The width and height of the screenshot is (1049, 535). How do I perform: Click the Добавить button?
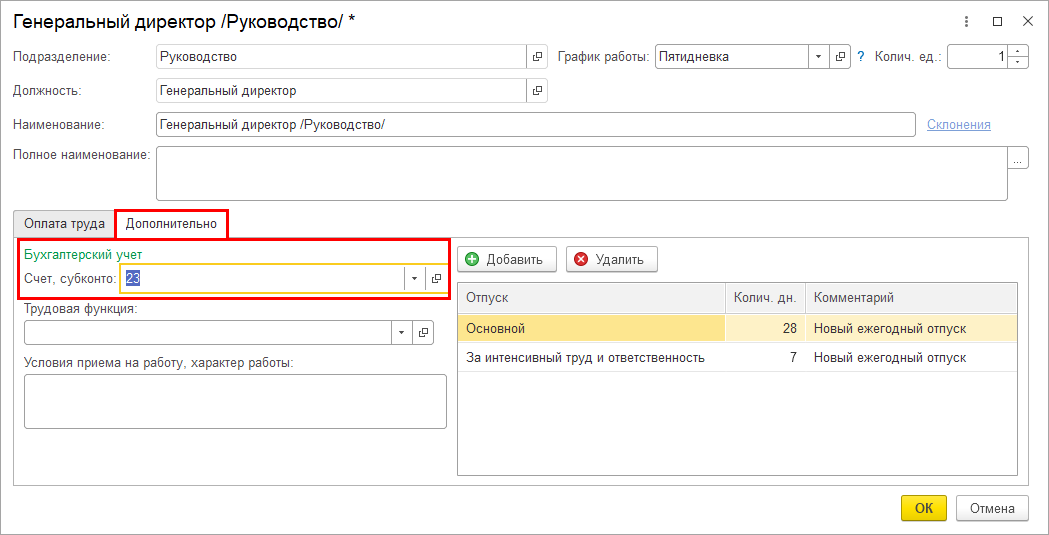click(x=505, y=259)
